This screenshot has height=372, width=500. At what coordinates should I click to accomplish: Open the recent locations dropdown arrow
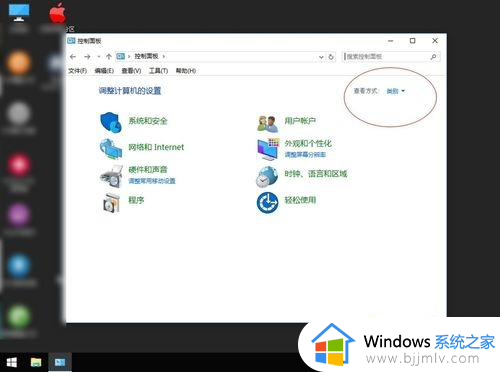99,57
